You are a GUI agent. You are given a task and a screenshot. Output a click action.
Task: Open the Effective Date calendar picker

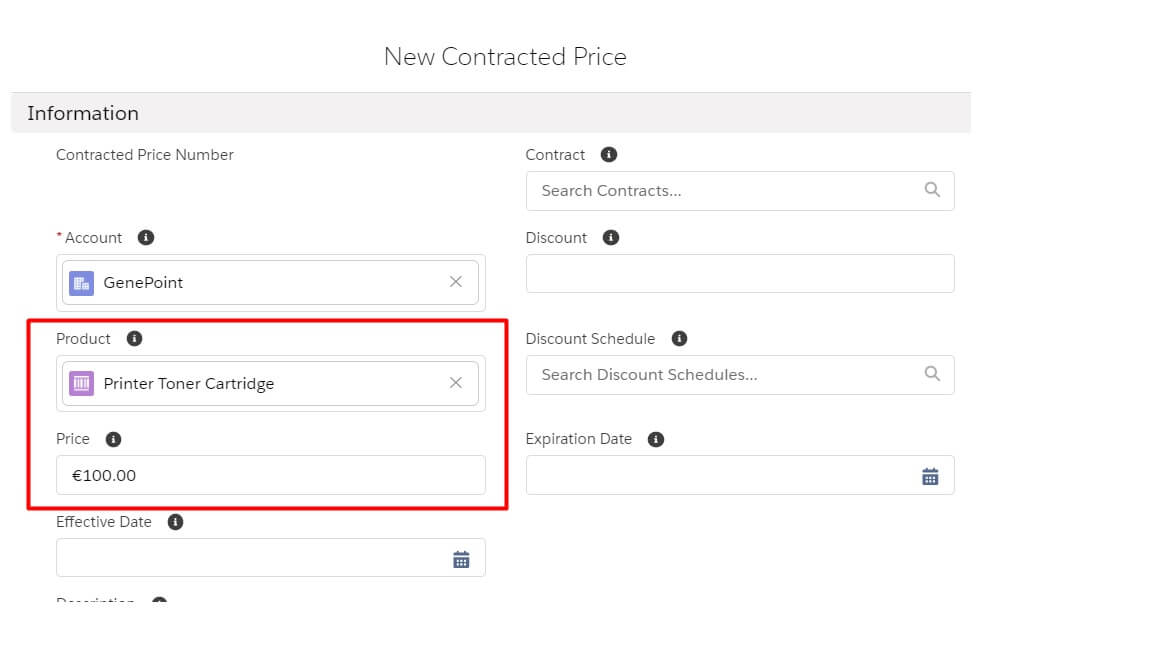[461, 559]
